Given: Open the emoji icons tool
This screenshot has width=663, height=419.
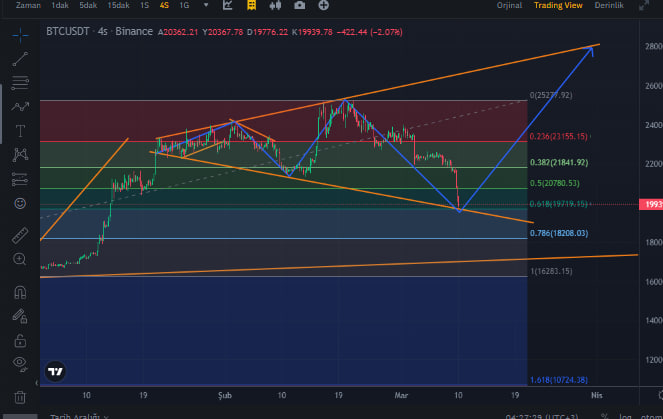Looking at the screenshot, I should [x=20, y=204].
